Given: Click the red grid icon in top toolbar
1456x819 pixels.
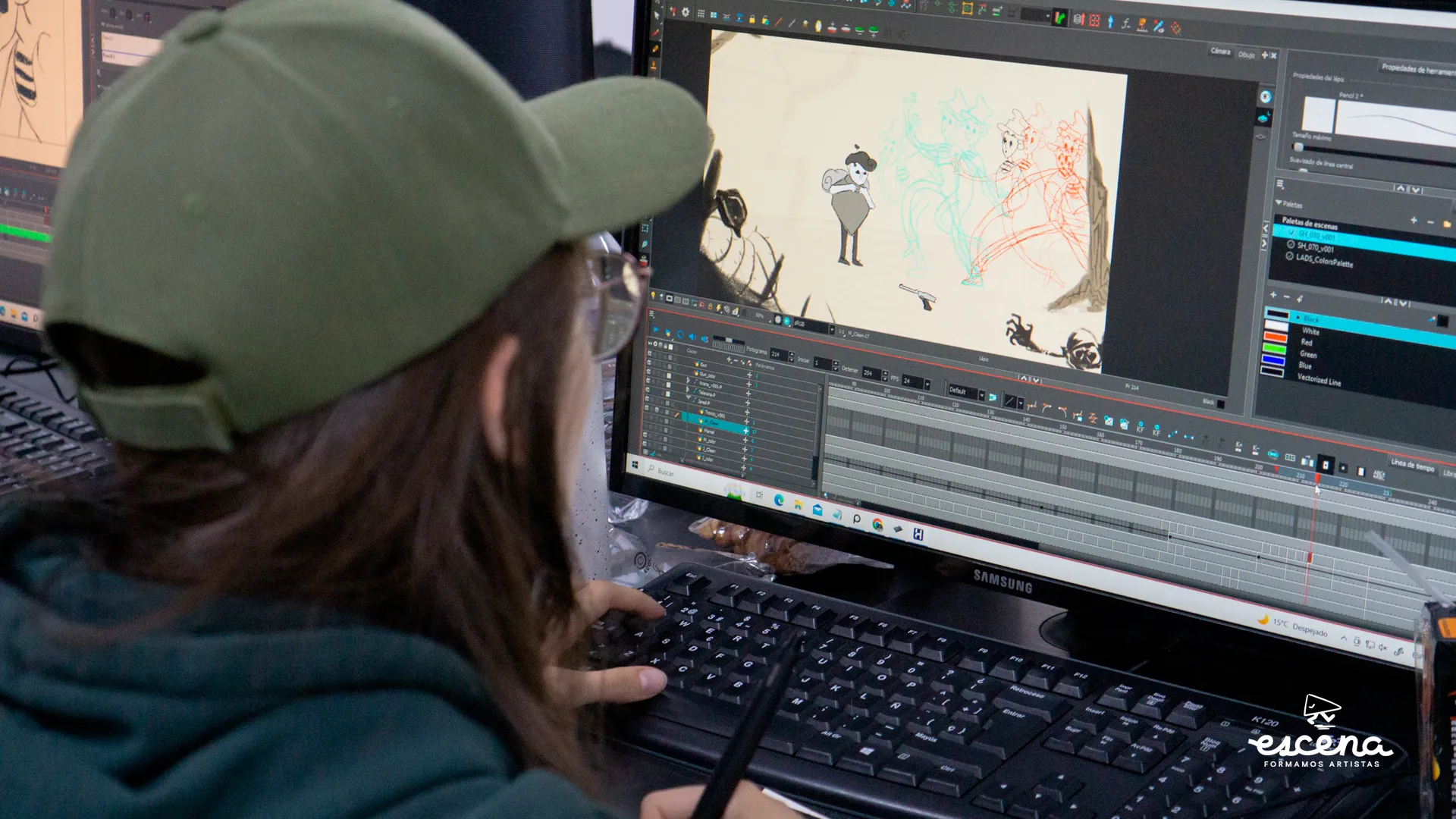Looking at the screenshot, I should [1094, 20].
